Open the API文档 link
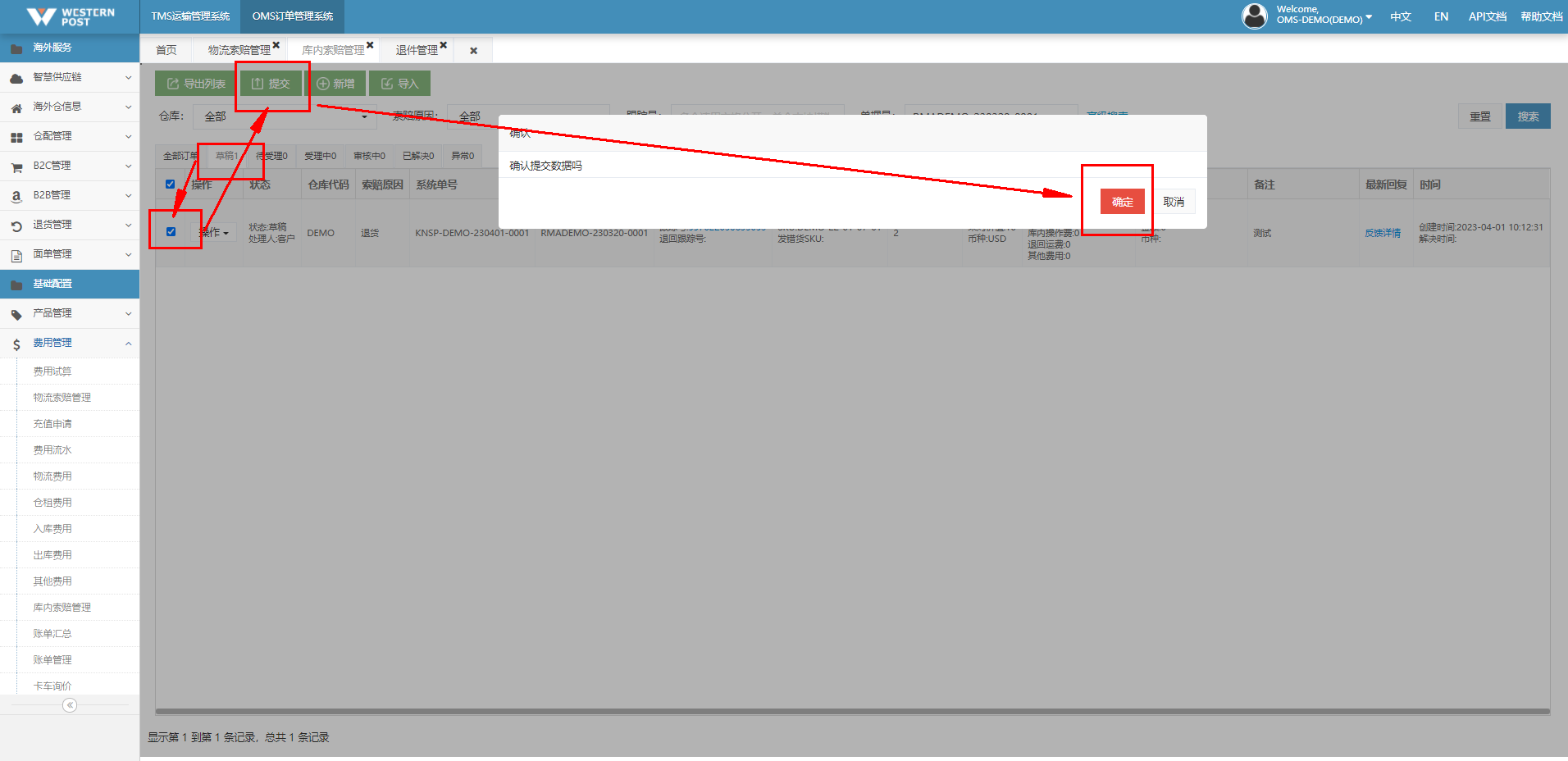 click(1488, 16)
